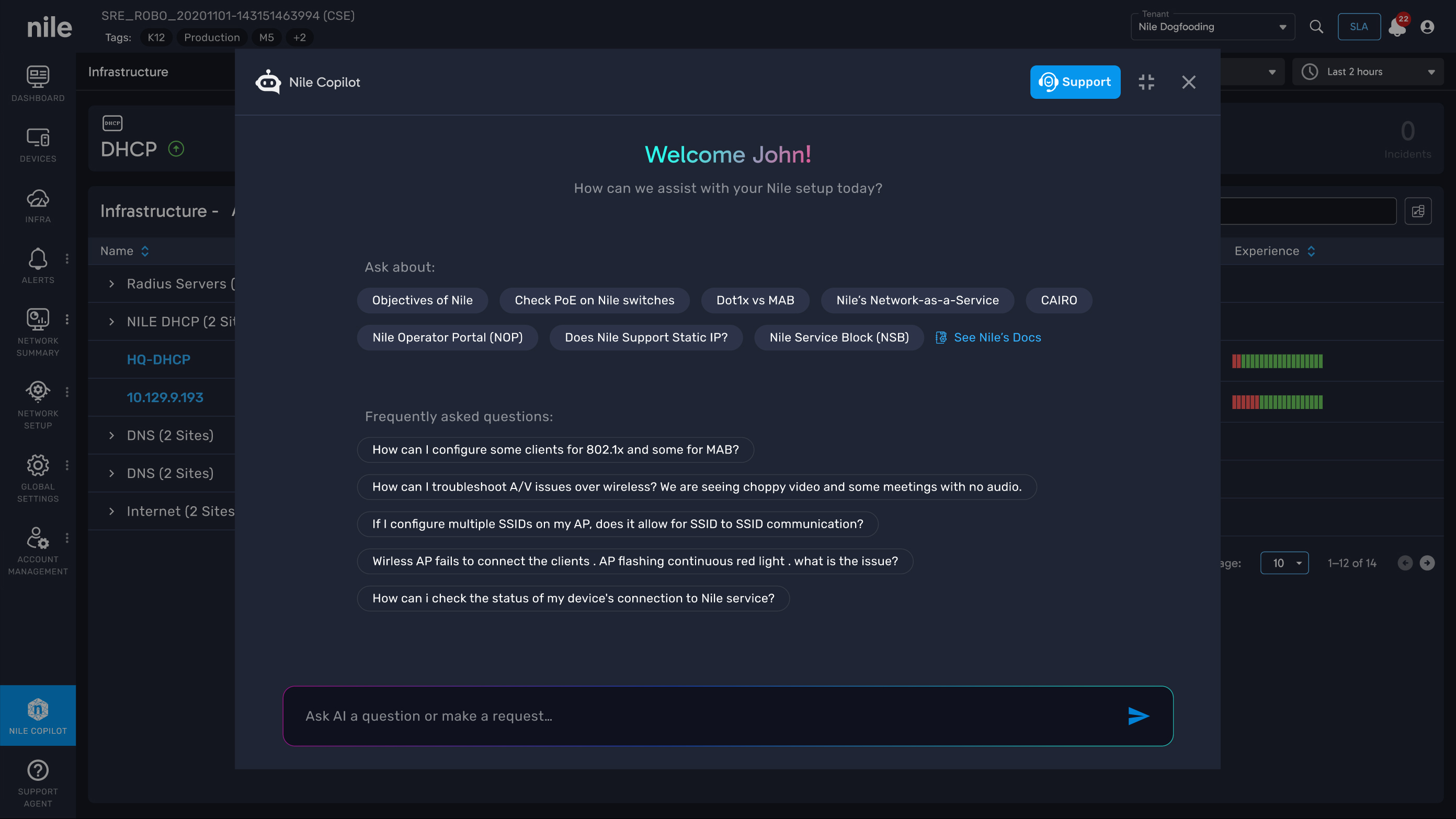Click the notifications bell with badge
The height and width of the screenshot is (819, 1456).
[1397, 27]
